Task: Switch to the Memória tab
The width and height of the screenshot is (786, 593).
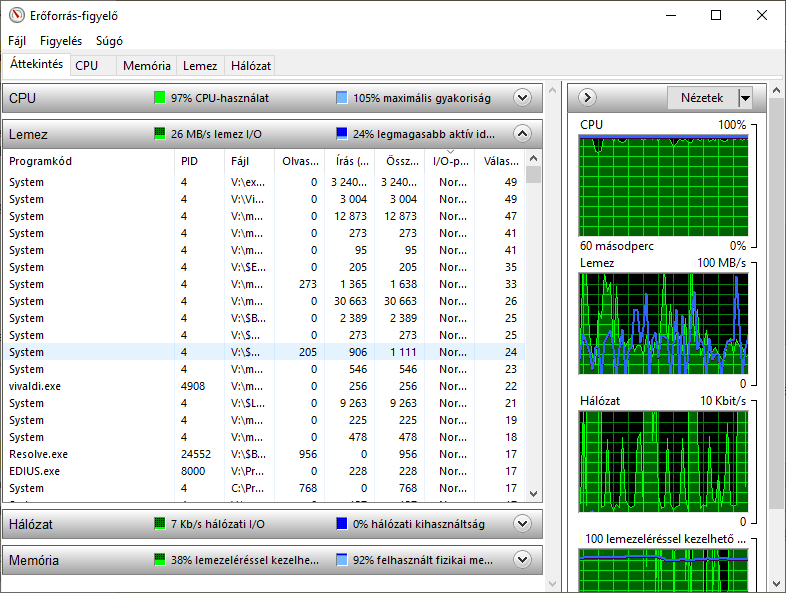Action: 146,66
